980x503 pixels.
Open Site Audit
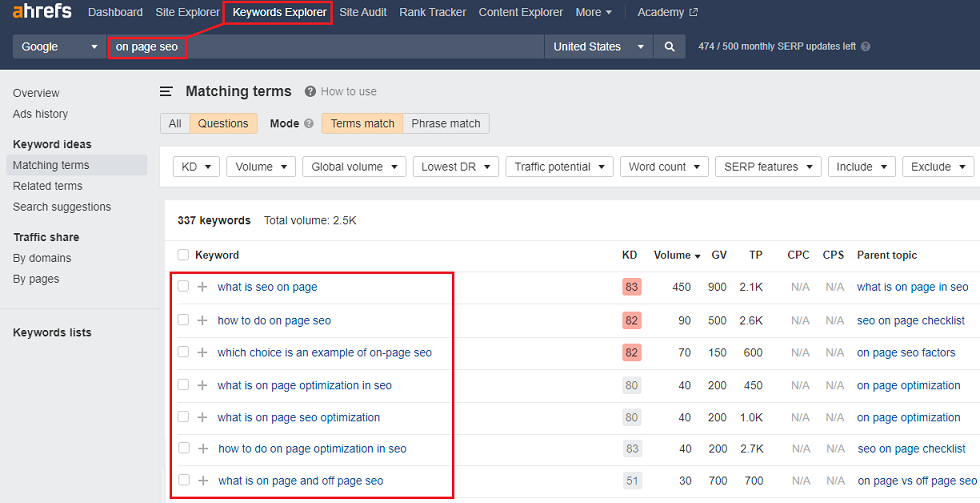pyautogui.click(x=363, y=12)
